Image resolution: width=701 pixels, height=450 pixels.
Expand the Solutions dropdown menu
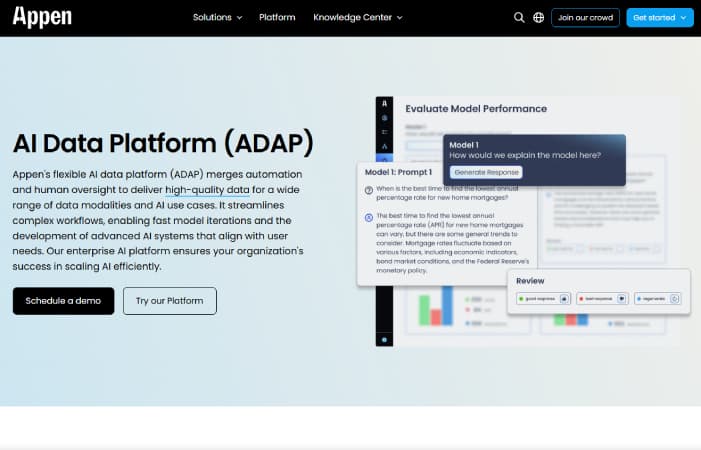[x=218, y=17]
